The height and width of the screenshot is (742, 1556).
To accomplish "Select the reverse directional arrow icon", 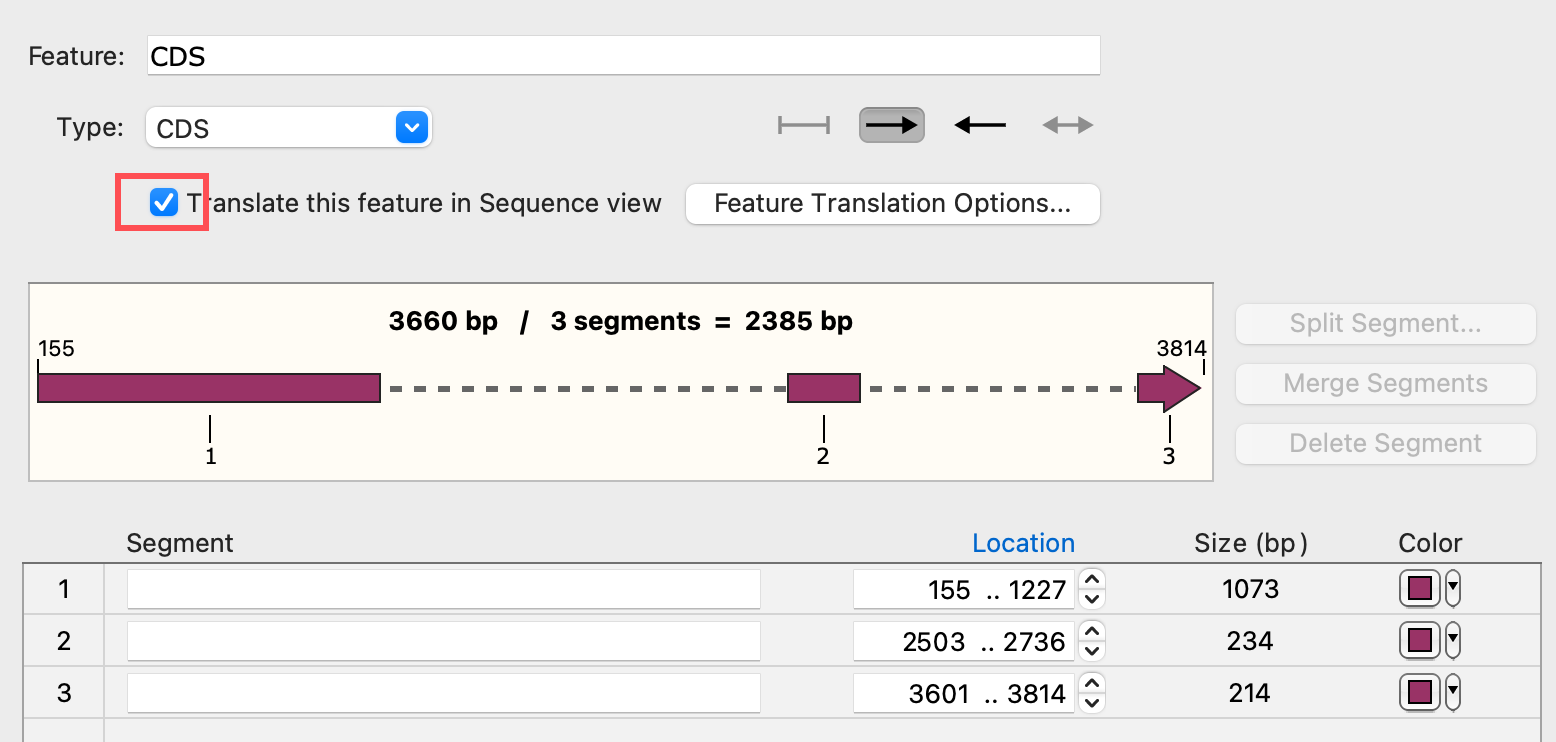I will (x=980, y=125).
